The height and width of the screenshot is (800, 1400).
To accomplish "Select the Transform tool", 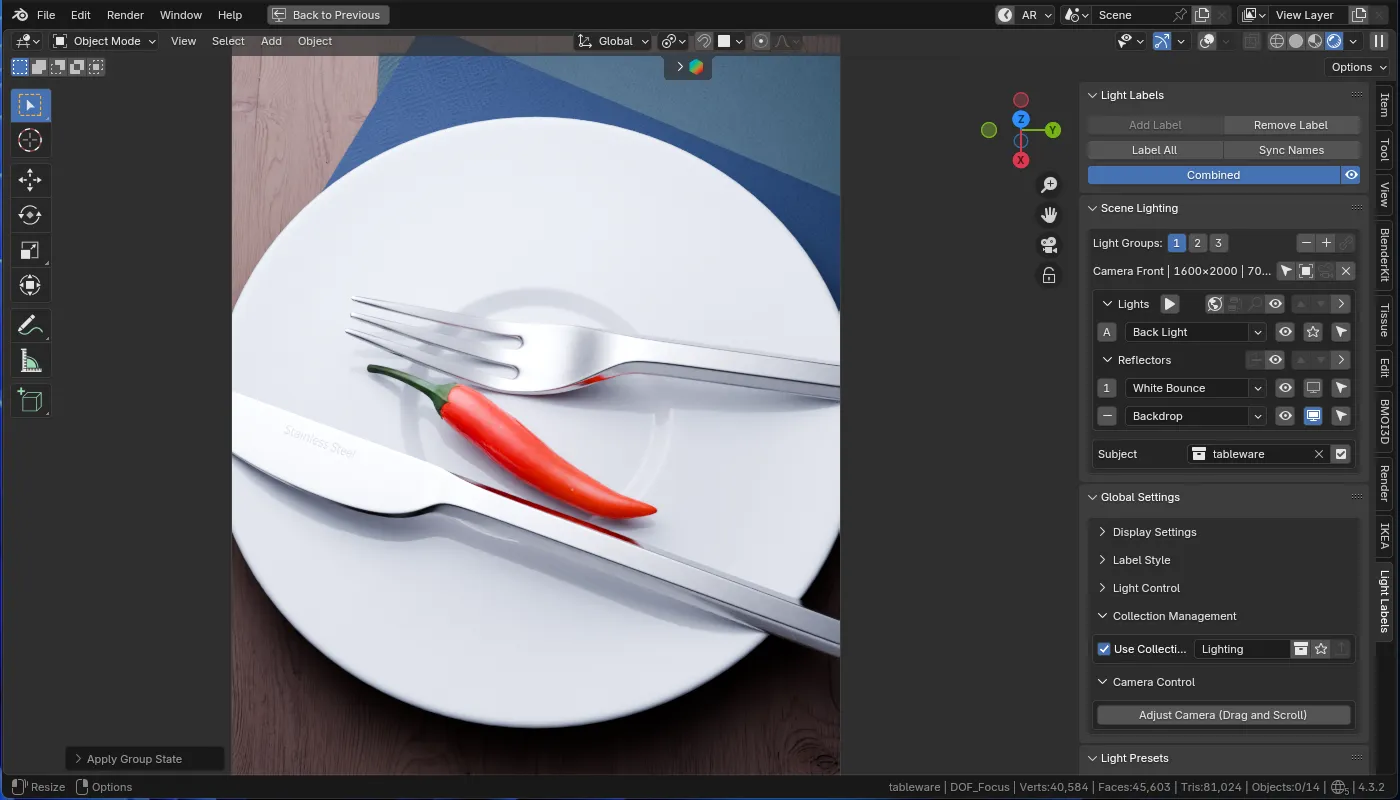I will coord(30,285).
